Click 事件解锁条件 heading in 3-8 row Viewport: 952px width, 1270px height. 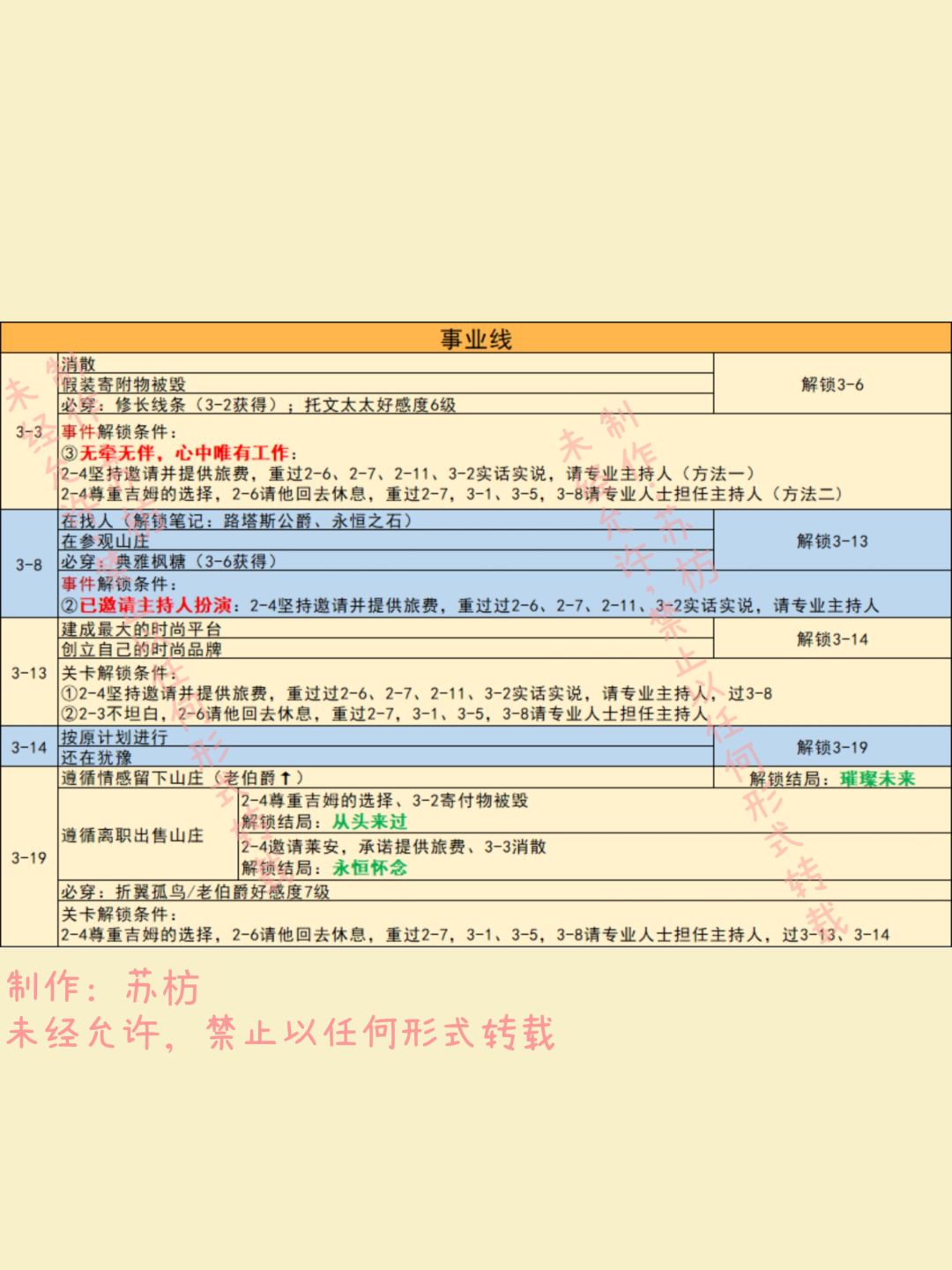click(x=119, y=584)
